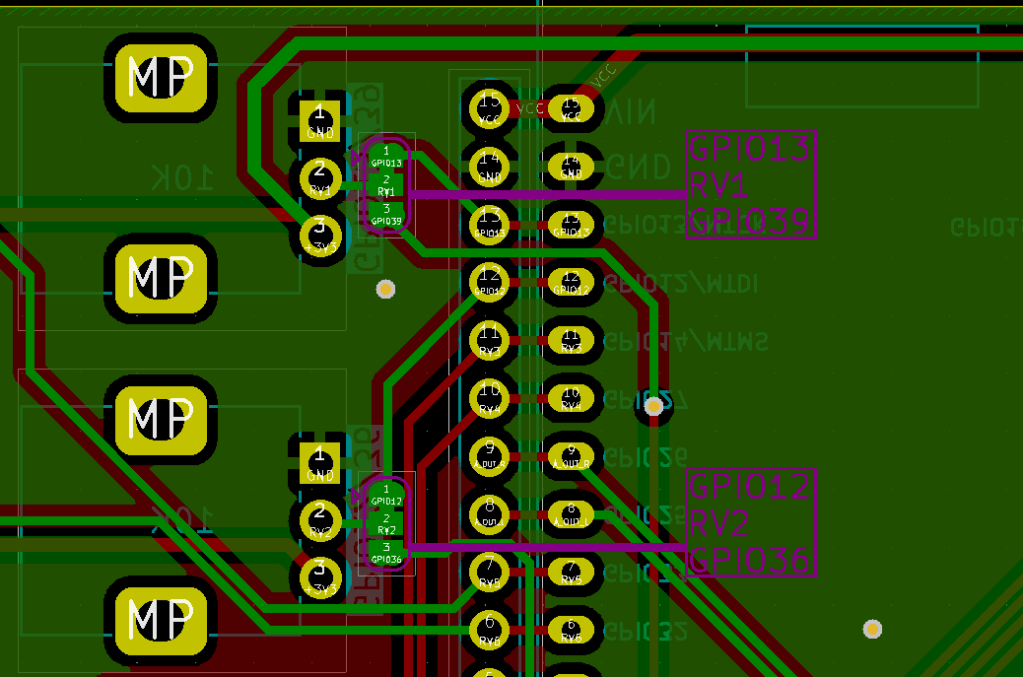1023x677 pixels.
Task: Select the purple GPIO12 RV2 GPIO36 label box
Action: click(751, 522)
